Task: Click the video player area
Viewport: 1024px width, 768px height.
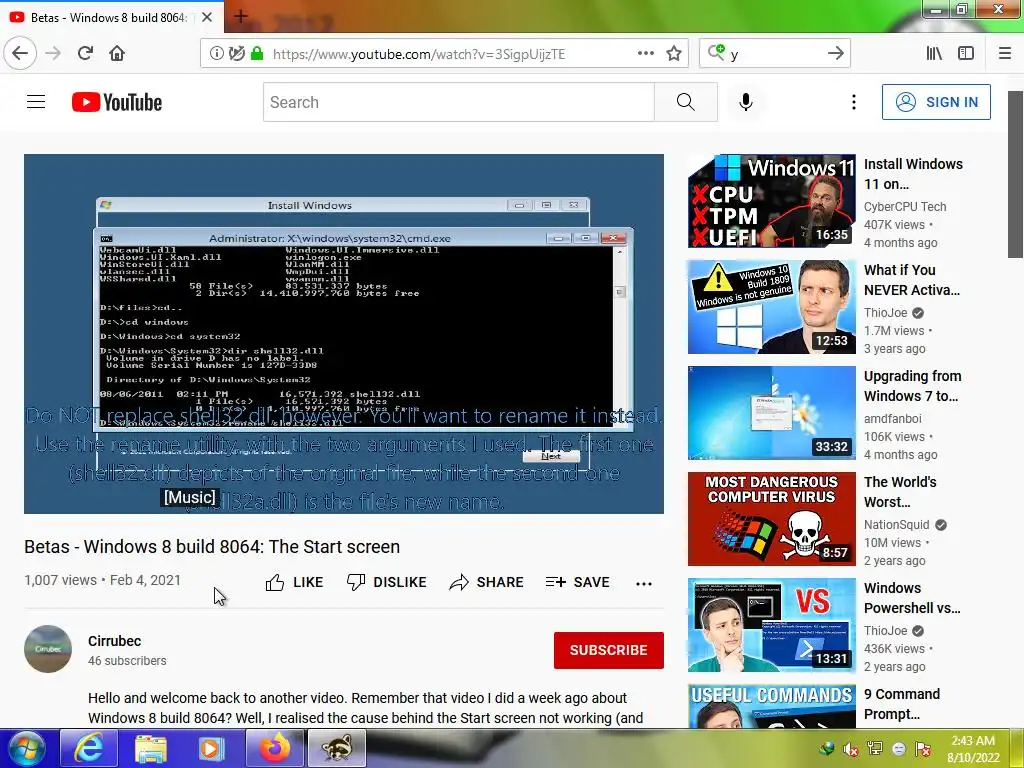Action: point(344,334)
